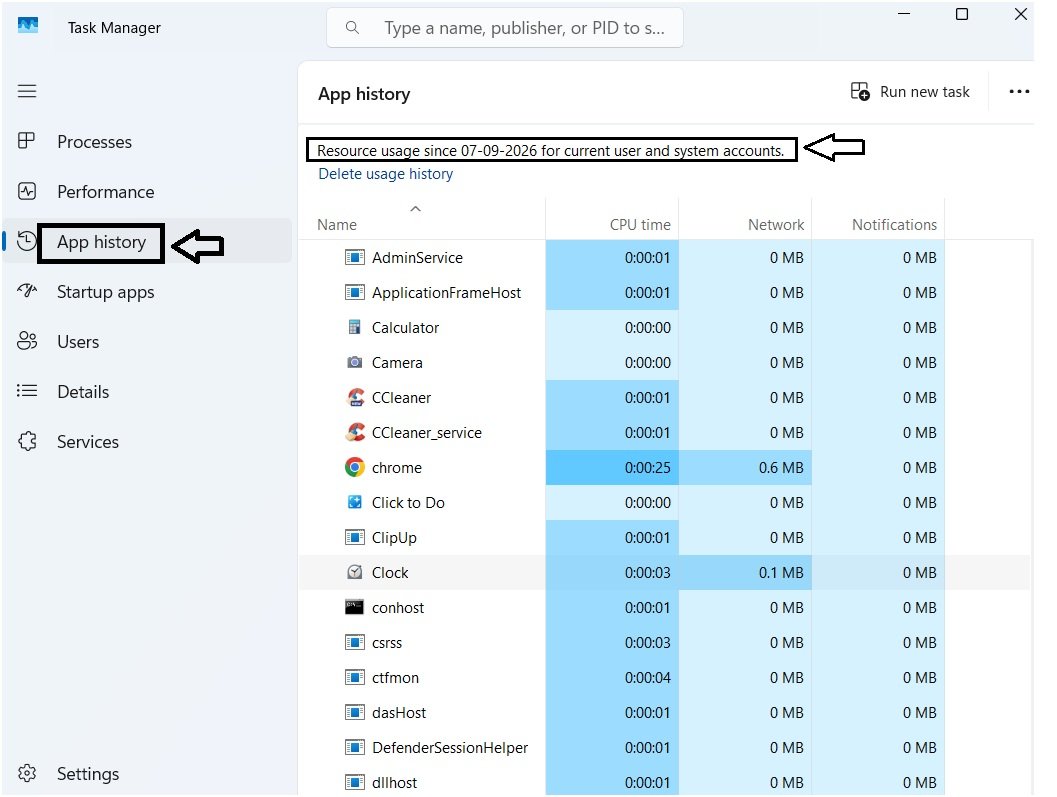The height and width of the screenshot is (797, 1057).
Task: Click the Startup apps gauge icon
Action: click(x=27, y=291)
